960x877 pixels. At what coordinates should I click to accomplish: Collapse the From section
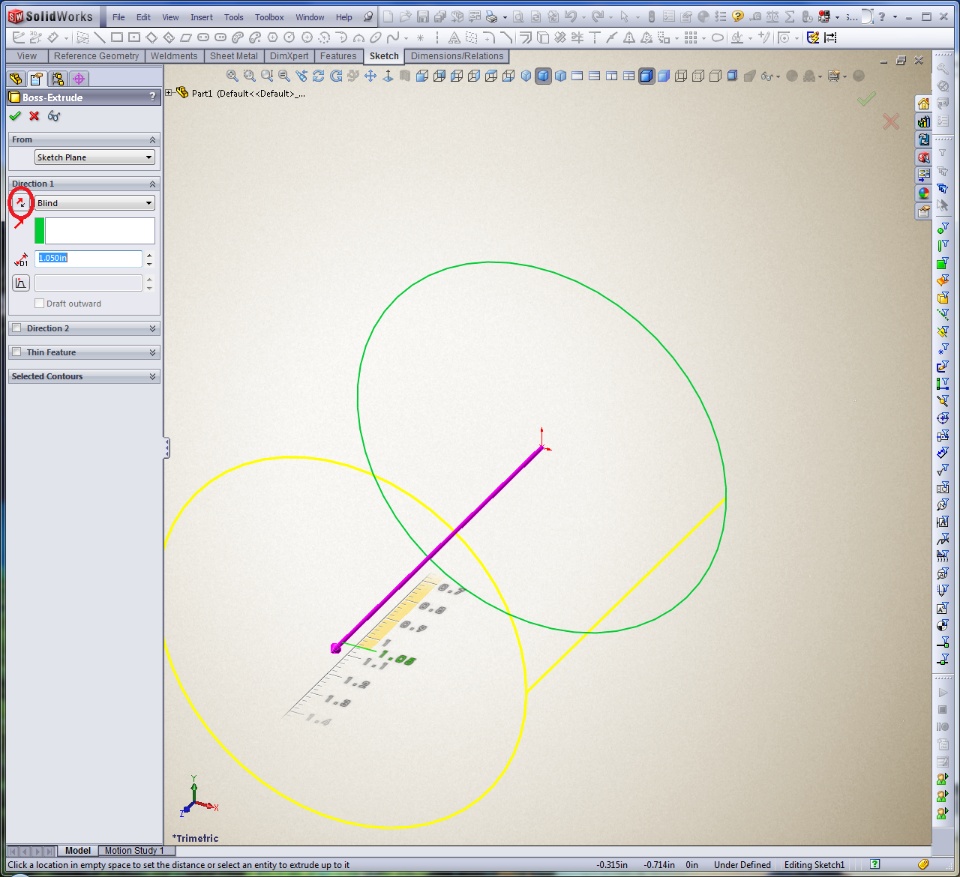pos(152,140)
